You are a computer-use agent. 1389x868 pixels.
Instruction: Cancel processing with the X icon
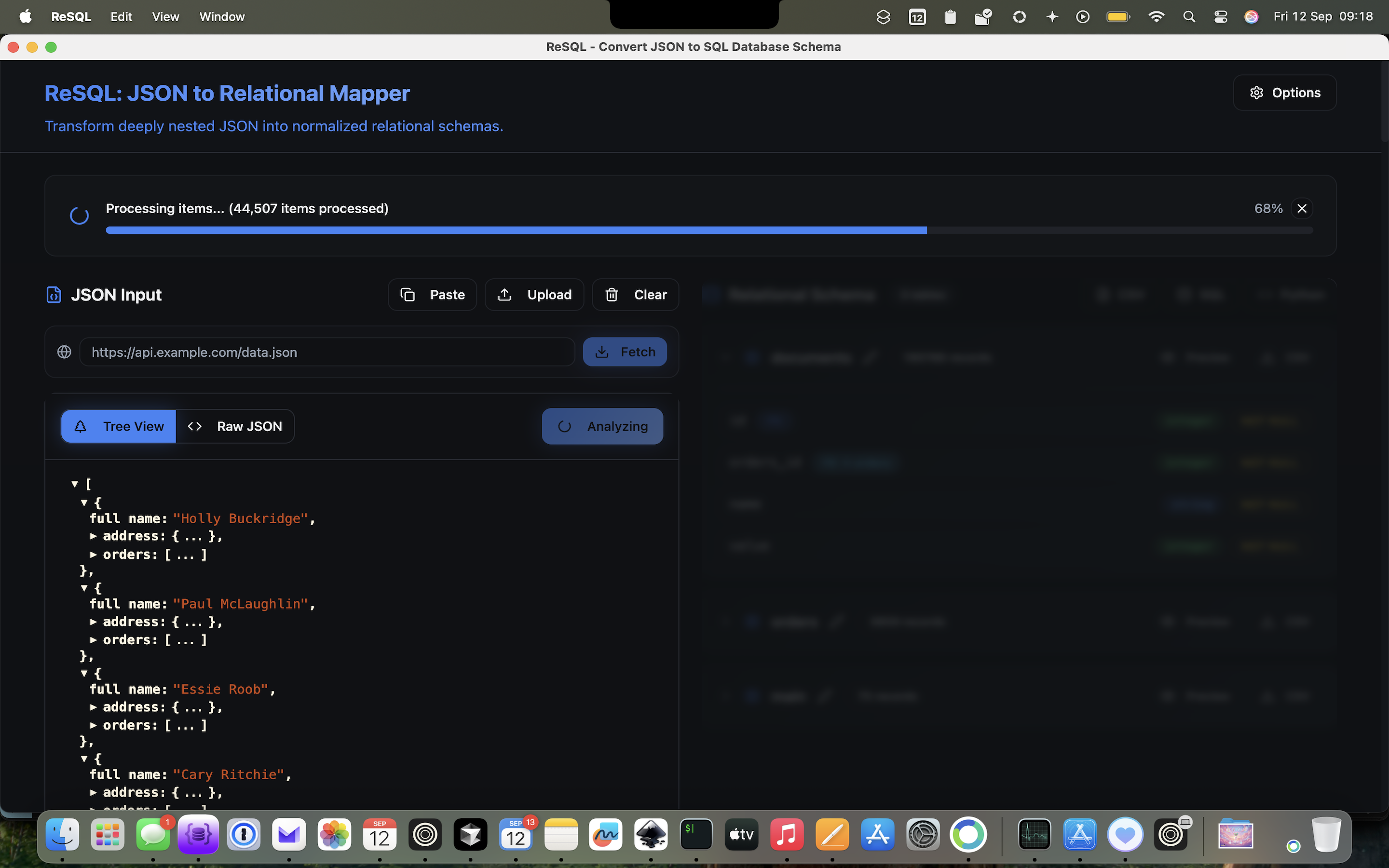[x=1302, y=208]
